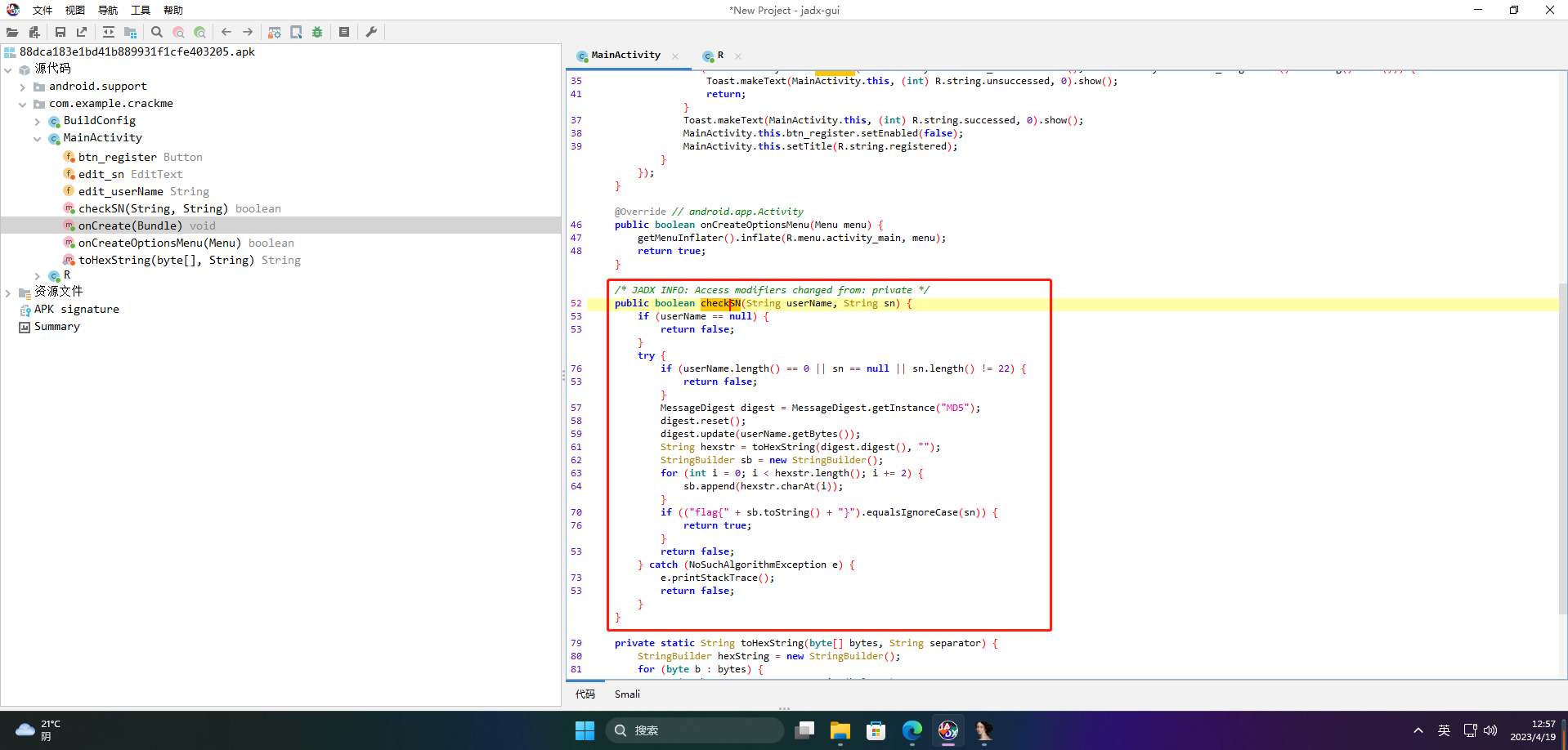1568x750 pixels.
Task: Expand the BuildConfig class node
Action: click(x=38, y=121)
